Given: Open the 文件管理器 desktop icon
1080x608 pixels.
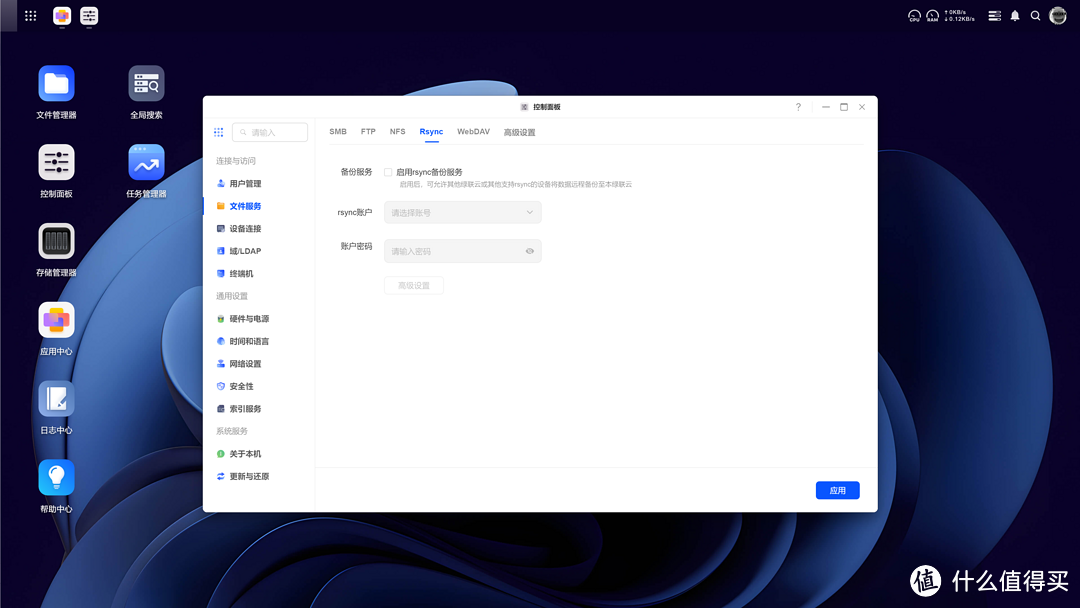Looking at the screenshot, I should click(56, 84).
